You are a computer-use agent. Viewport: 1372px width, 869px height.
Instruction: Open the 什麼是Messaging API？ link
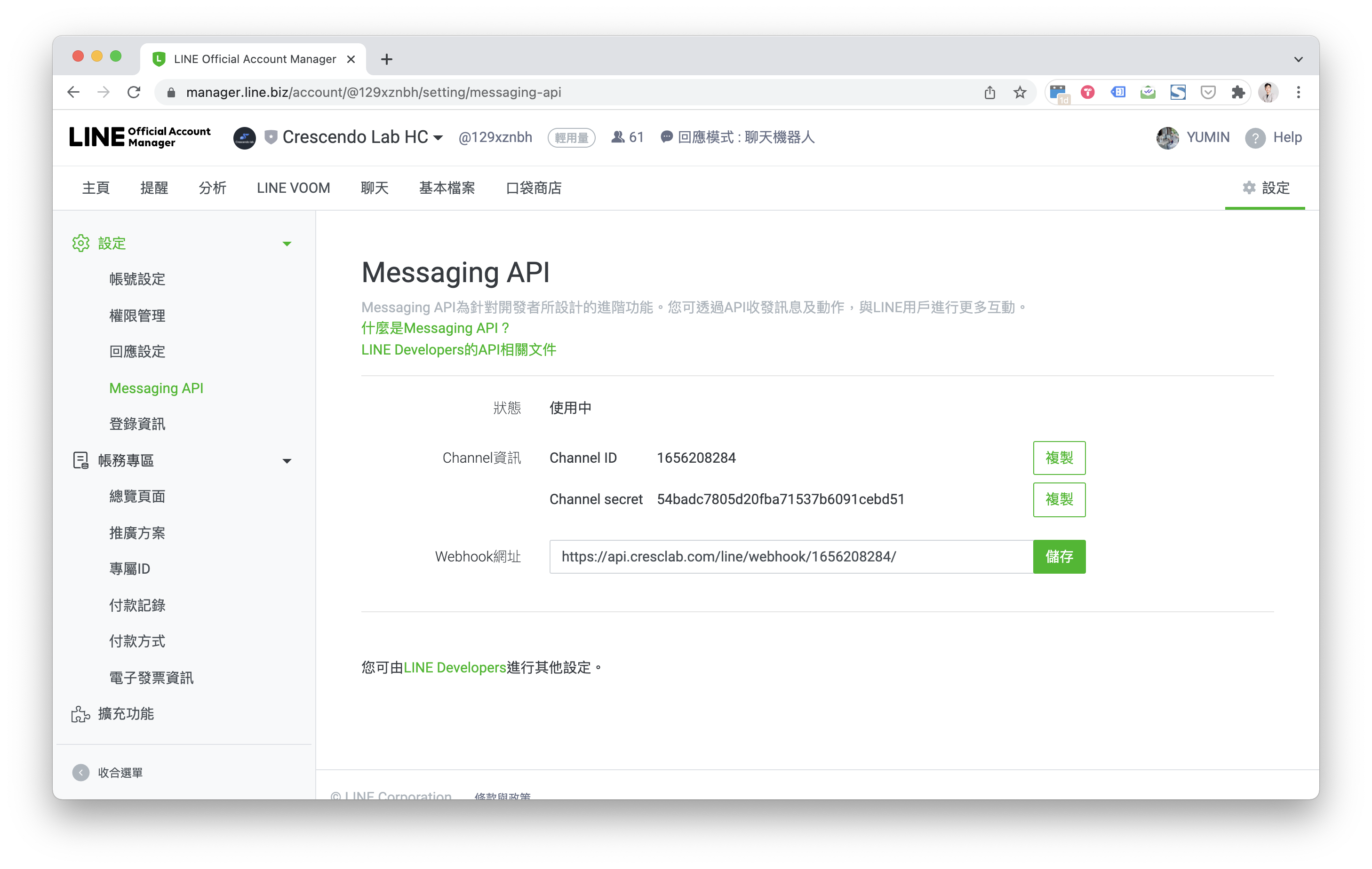point(435,328)
